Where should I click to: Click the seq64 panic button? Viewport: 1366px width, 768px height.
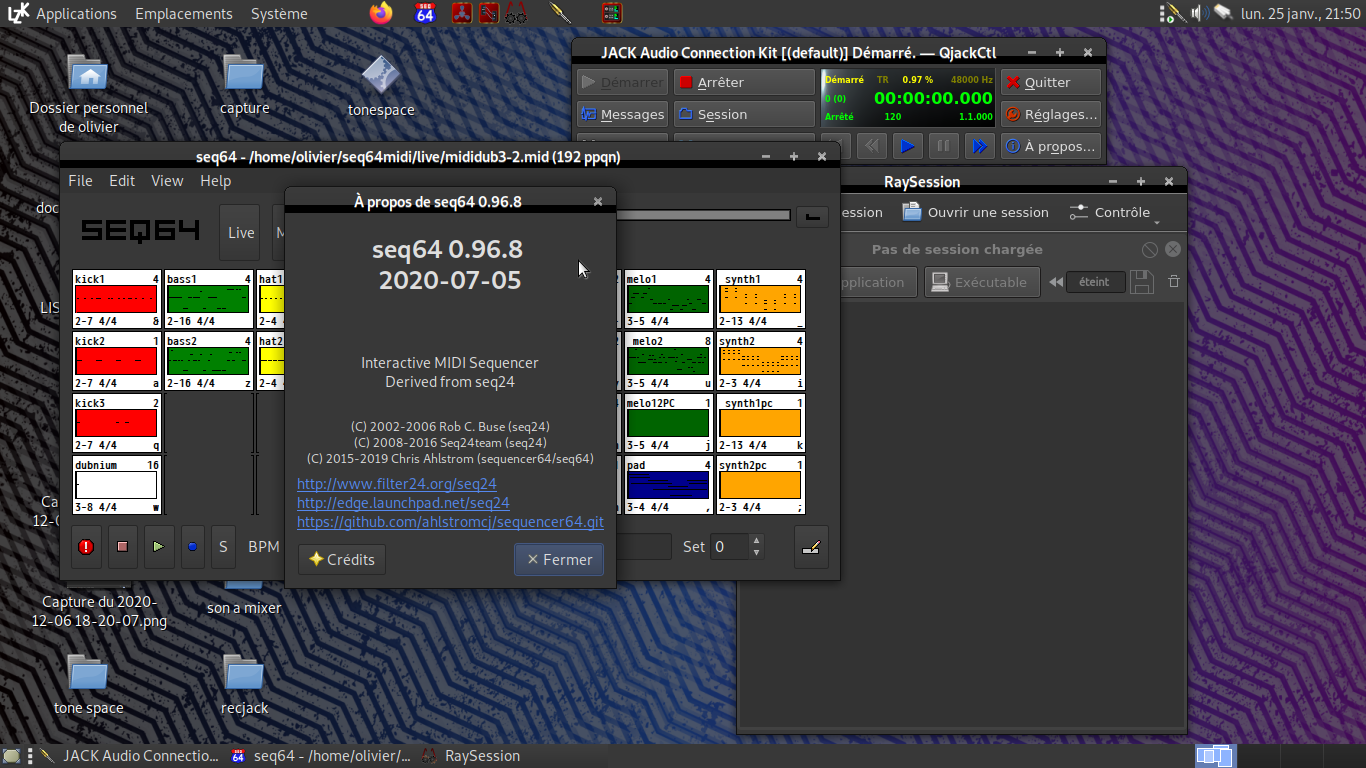(x=86, y=547)
